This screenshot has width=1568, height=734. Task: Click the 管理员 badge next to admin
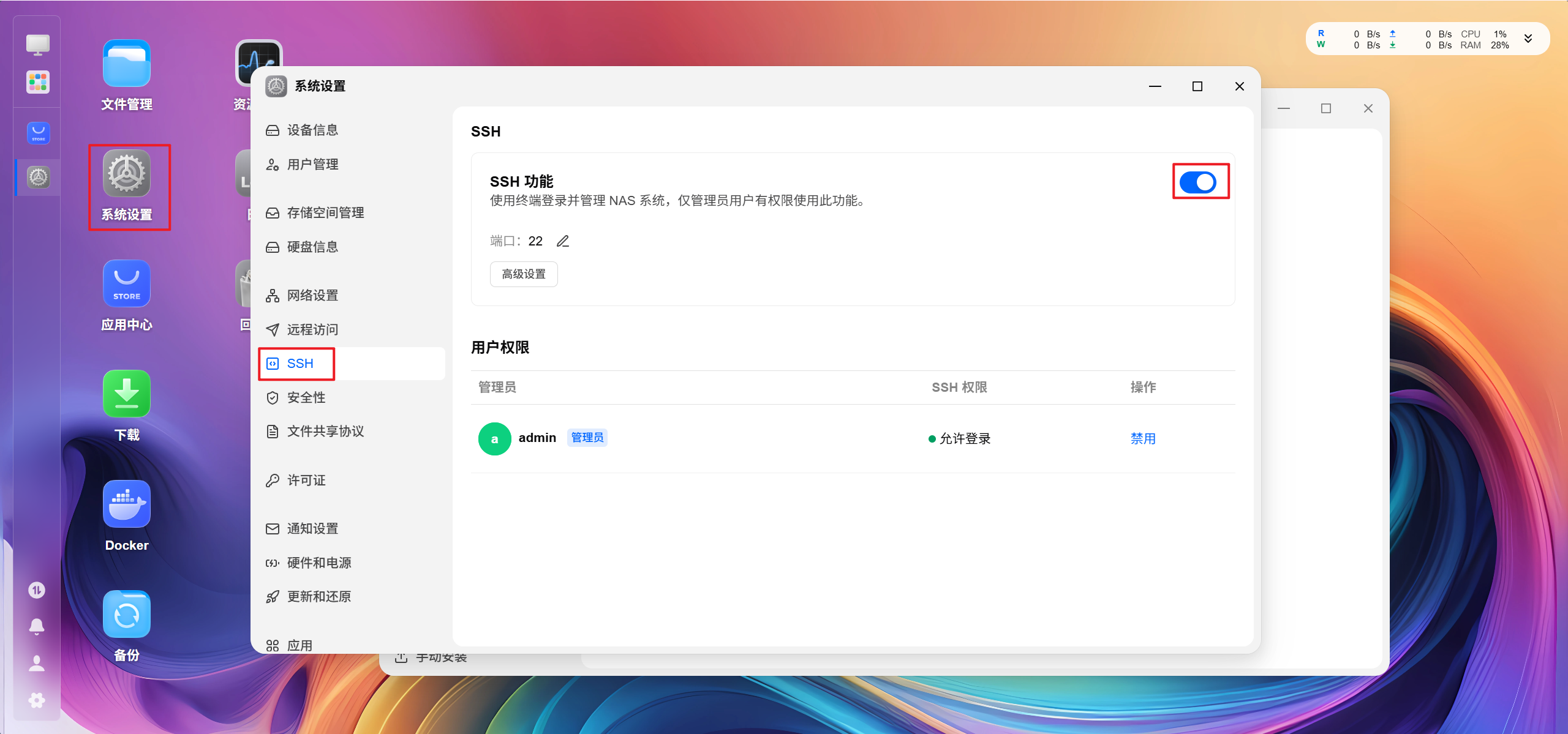[x=587, y=437]
